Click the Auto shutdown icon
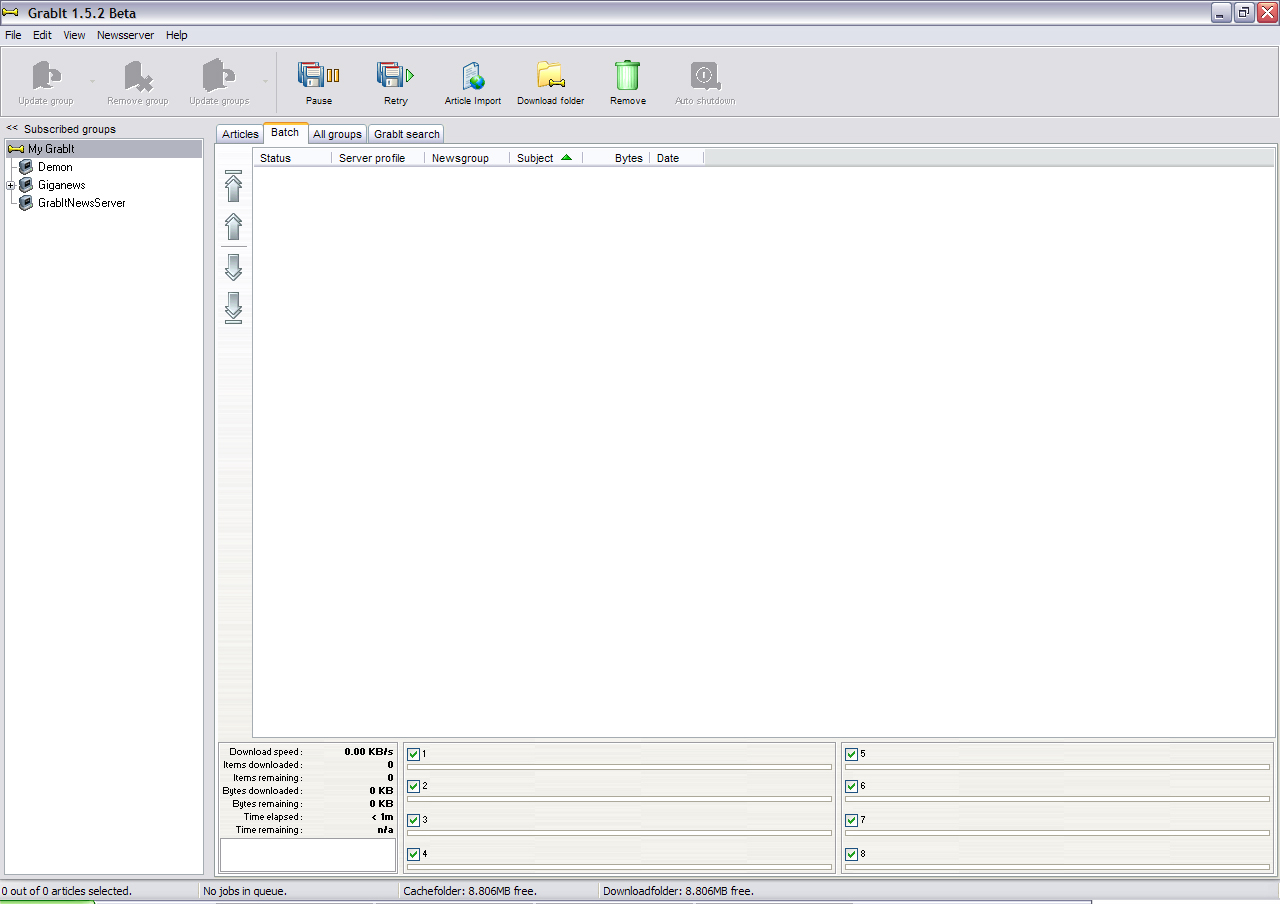Image resolution: width=1280 pixels, height=904 pixels. click(705, 77)
